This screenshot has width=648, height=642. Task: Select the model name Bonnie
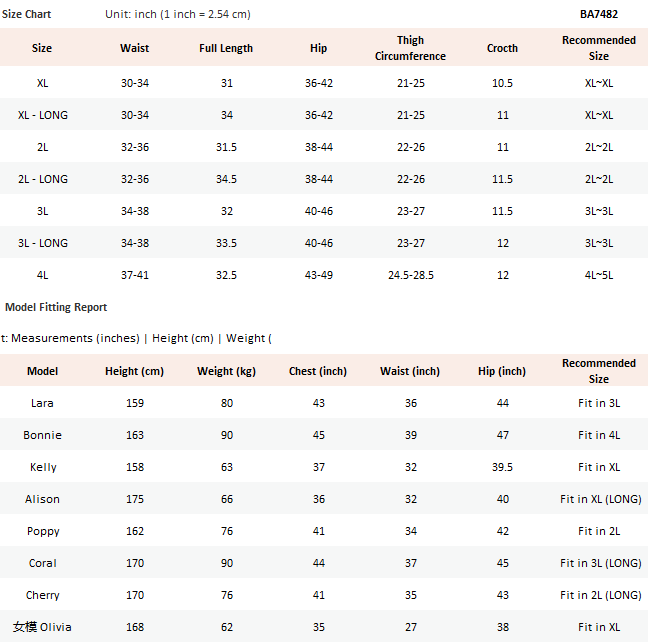point(42,435)
